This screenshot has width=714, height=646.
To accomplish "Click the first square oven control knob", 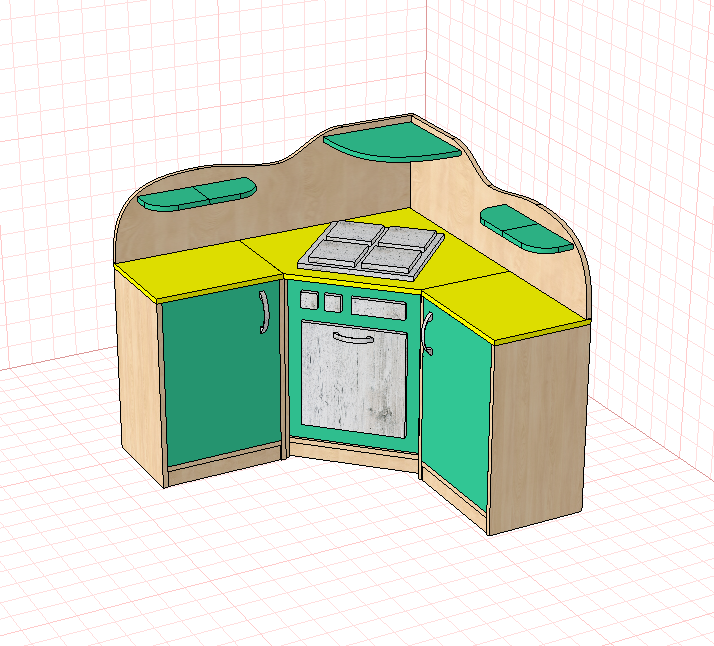I will tap(309, 300).
